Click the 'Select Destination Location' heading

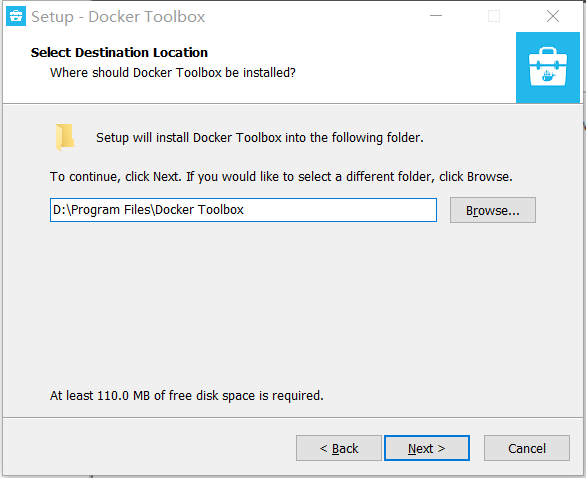[119, 53]
